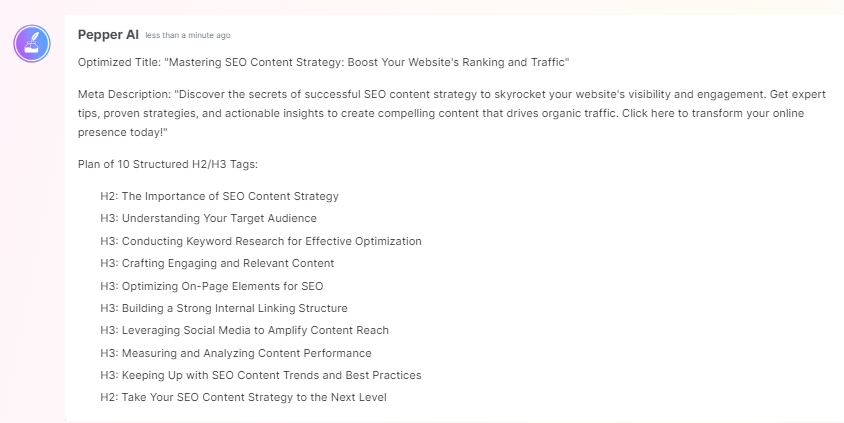This screenshot has height=423, width=844.
Task: Click 'H3: Keeping Up with SEO Content Trends'
Action: coord(261,375)
